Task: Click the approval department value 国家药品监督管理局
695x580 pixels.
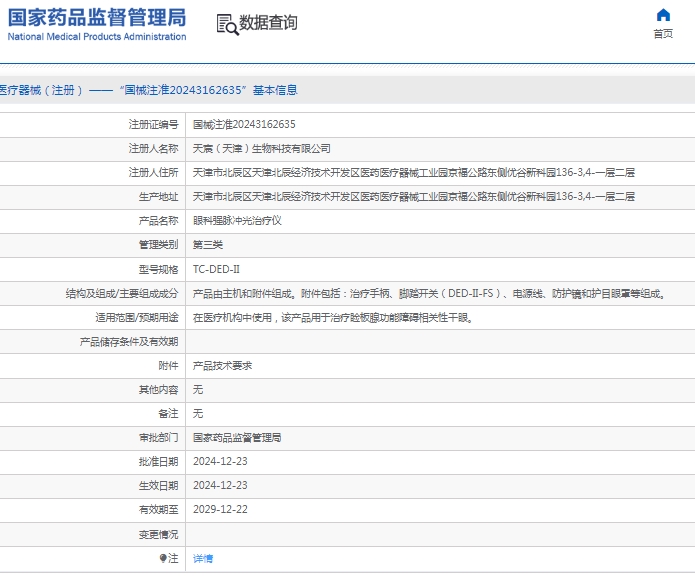Action: 237,437
